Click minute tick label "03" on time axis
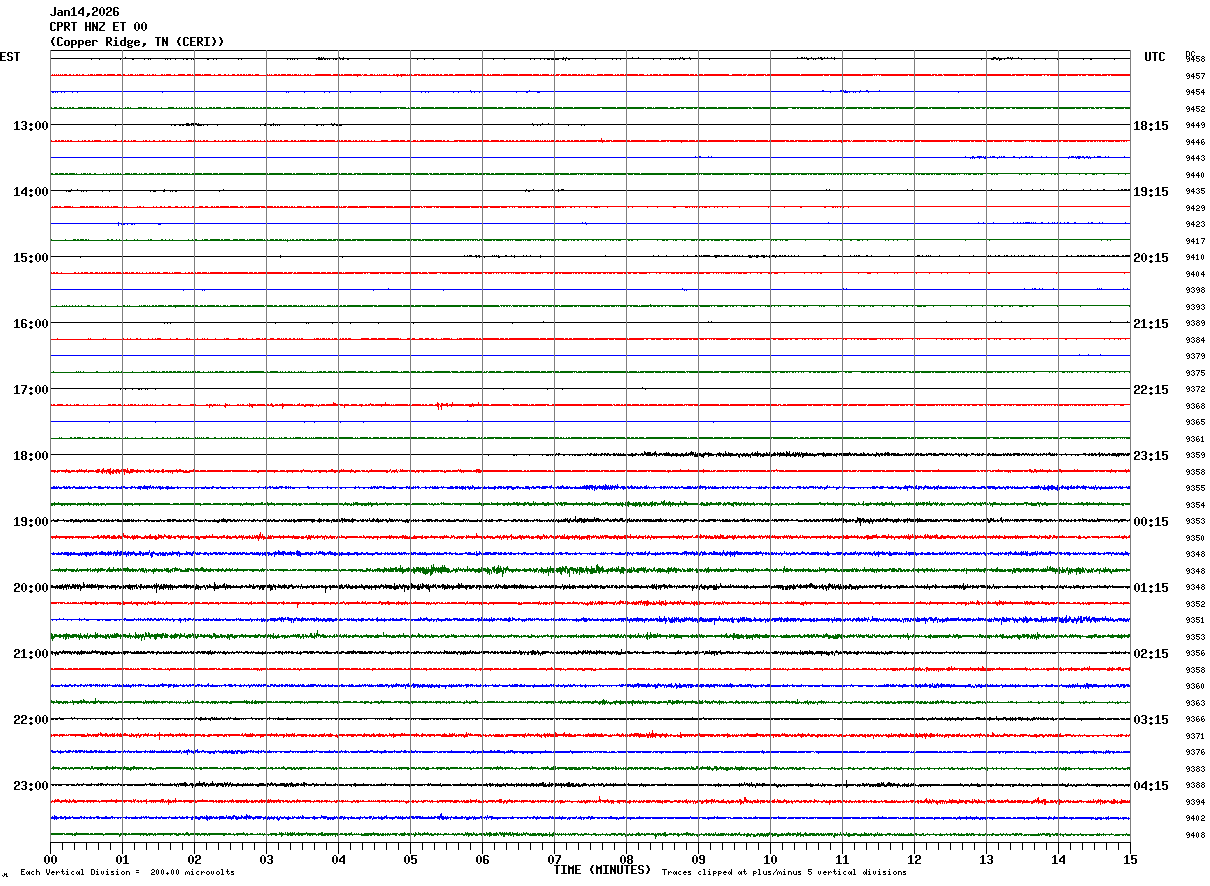The height and width of the screenshot is (886, 1210). pyautogui.click(x=266, y=860)
